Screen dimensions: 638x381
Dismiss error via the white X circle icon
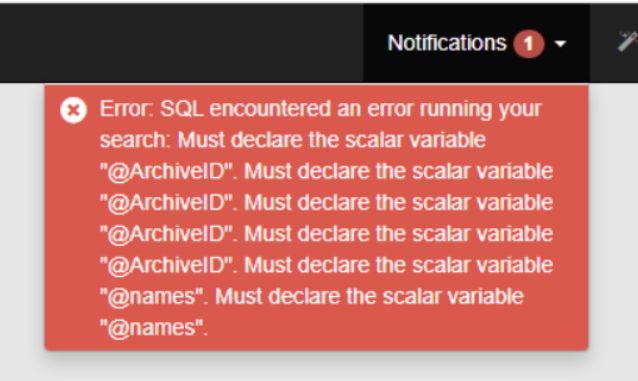coord(74,110)
